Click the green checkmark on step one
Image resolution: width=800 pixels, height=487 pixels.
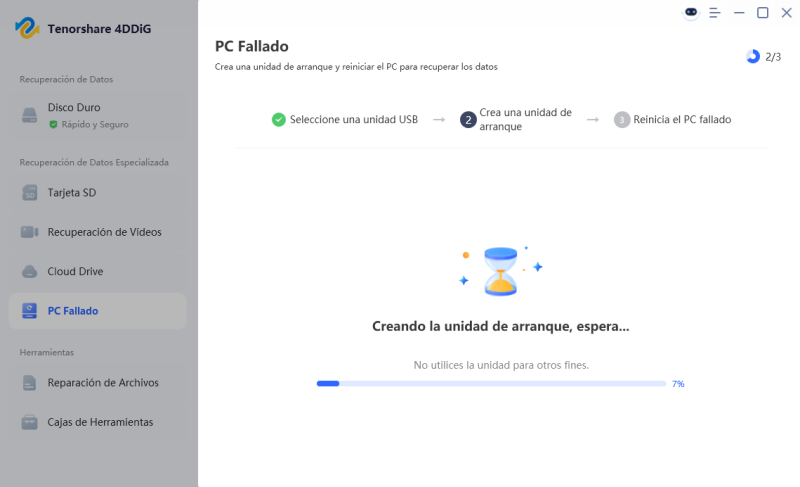279,120
